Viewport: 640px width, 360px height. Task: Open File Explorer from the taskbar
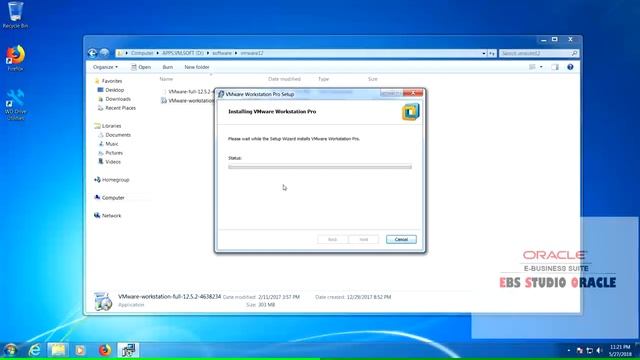click(x=58, y=350)
